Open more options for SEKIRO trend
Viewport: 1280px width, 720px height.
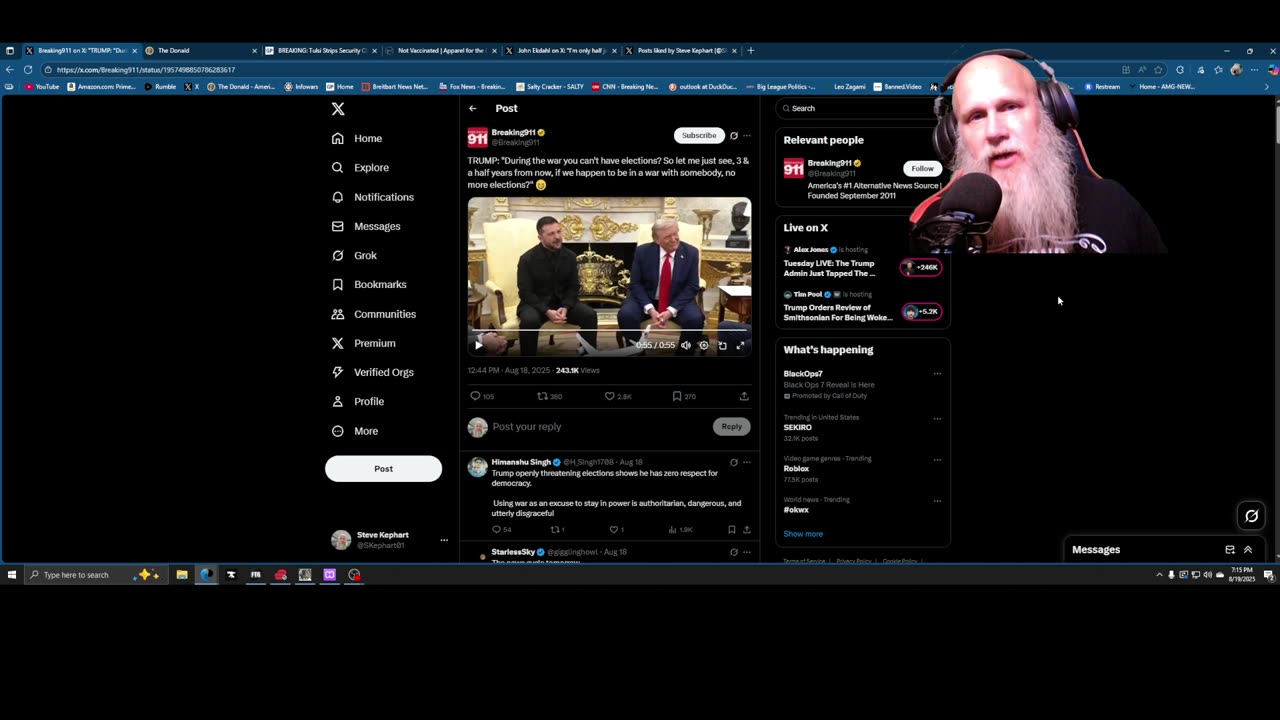pyautogui.click(x=937, y=418)
